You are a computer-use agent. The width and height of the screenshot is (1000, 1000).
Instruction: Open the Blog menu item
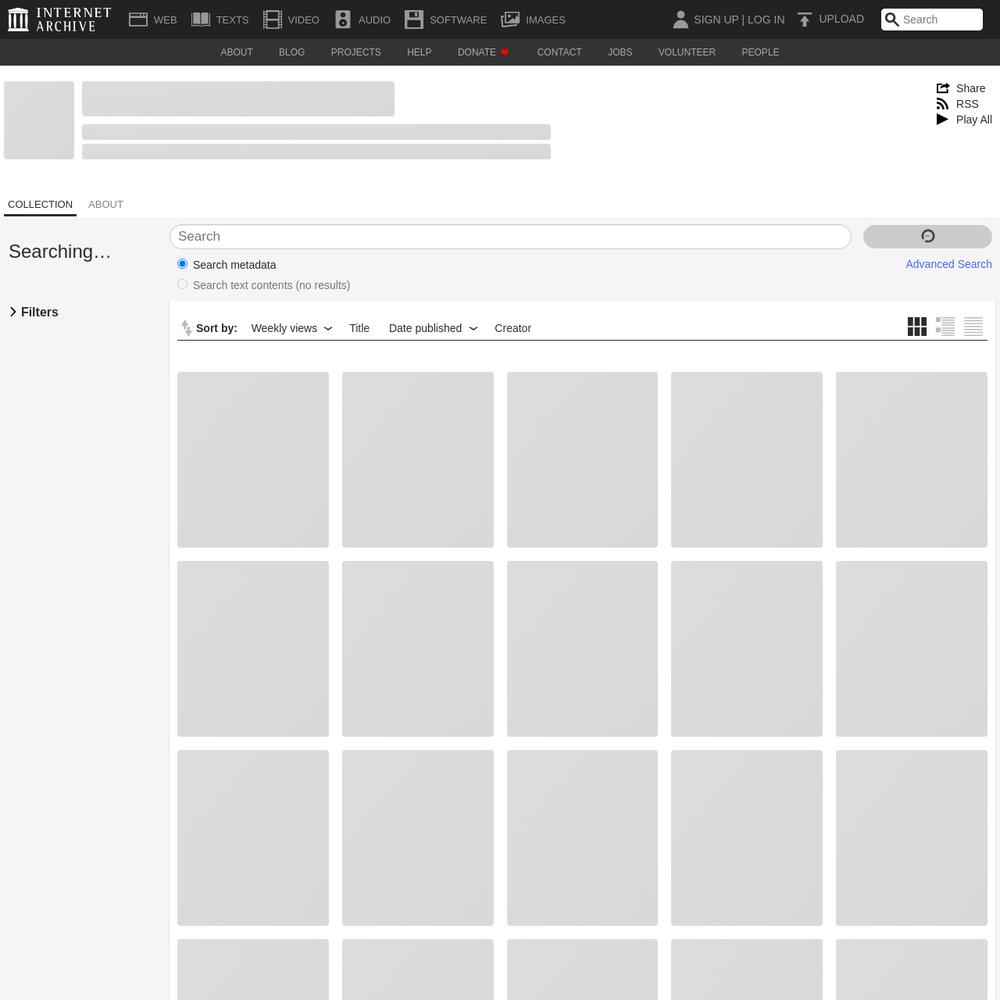(x=291, y=52)
